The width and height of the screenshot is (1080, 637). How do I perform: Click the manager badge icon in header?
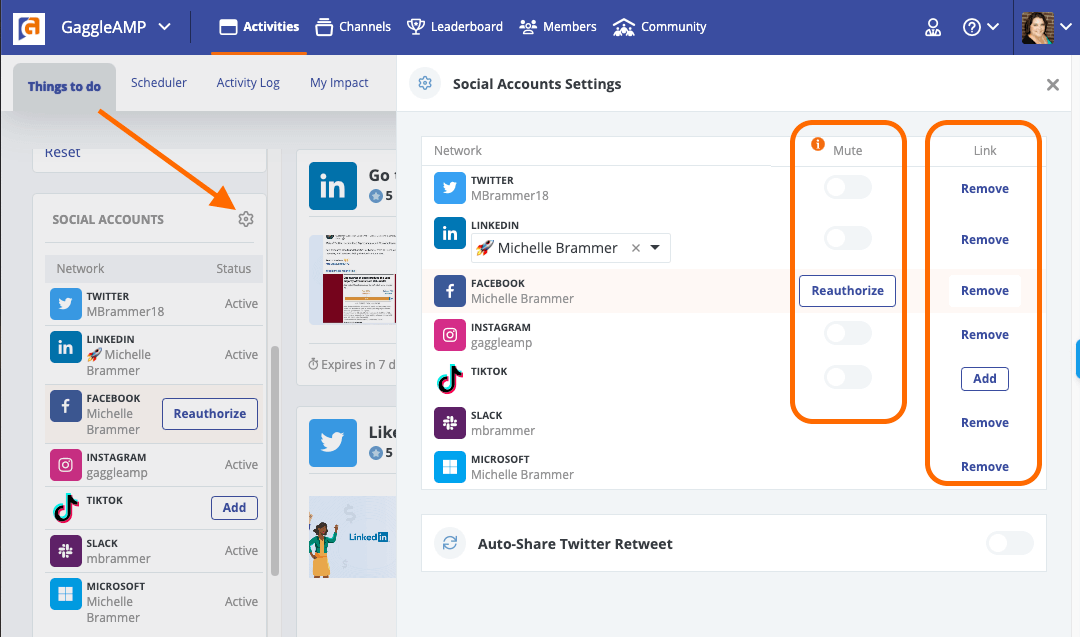[933, 27]
